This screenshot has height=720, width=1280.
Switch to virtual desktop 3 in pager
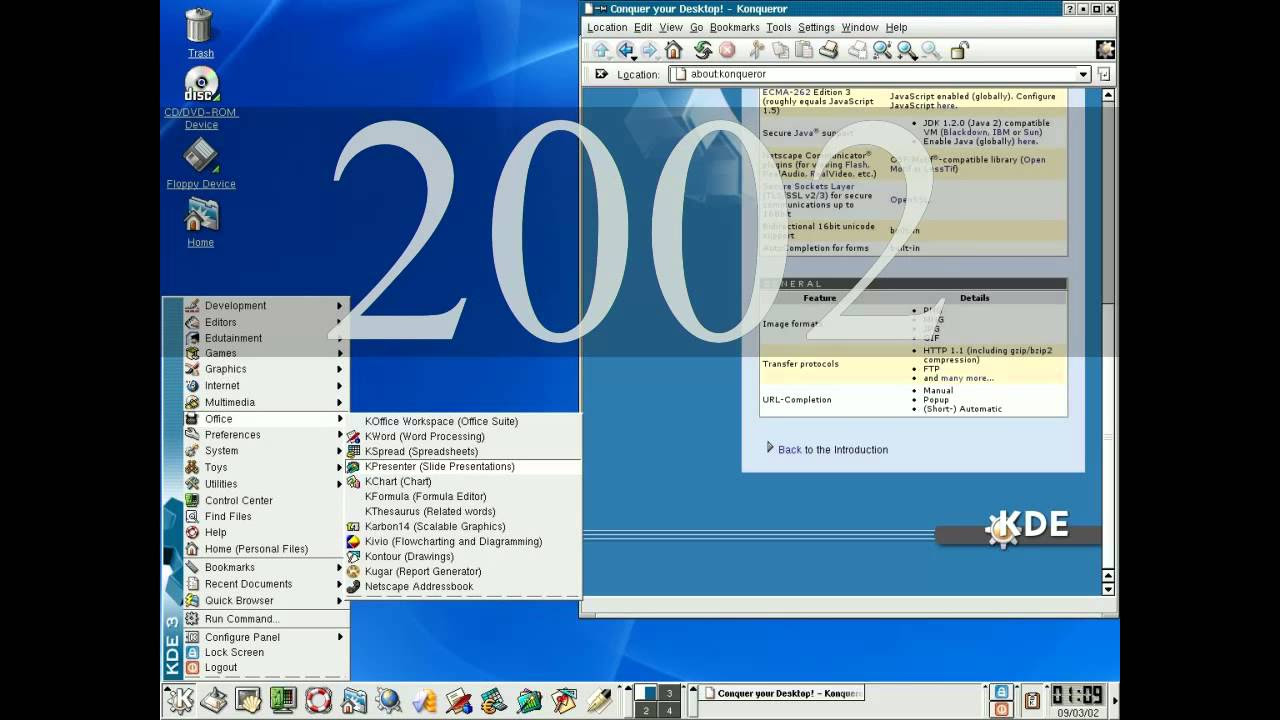[x=670, y=693]
